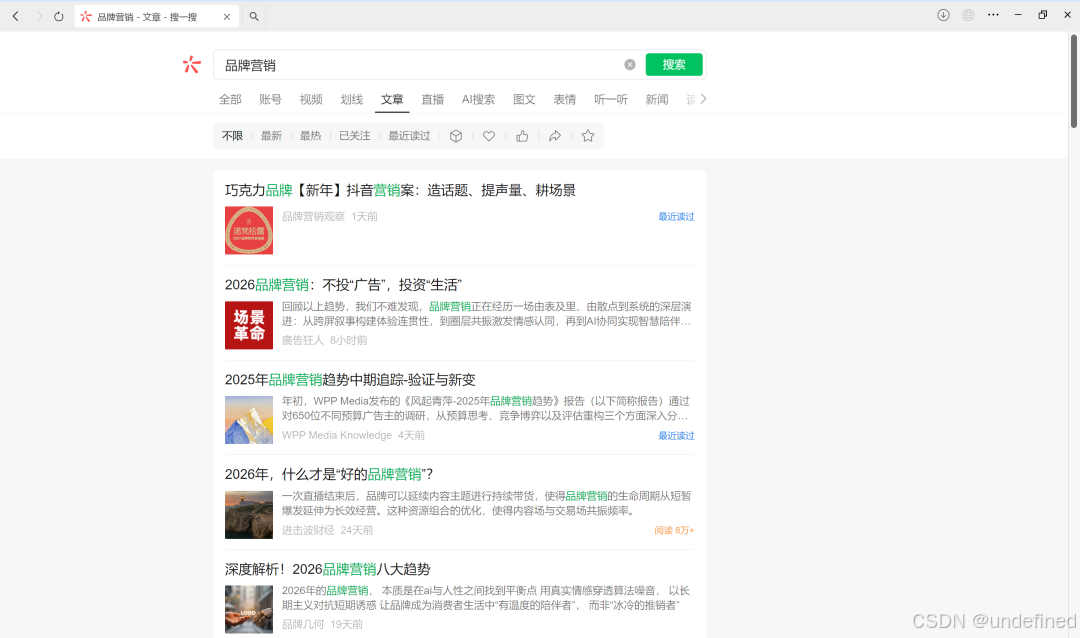The image size is (1080, 638).
Task: Toggle the cube icon filter
Action: [456, 136]
